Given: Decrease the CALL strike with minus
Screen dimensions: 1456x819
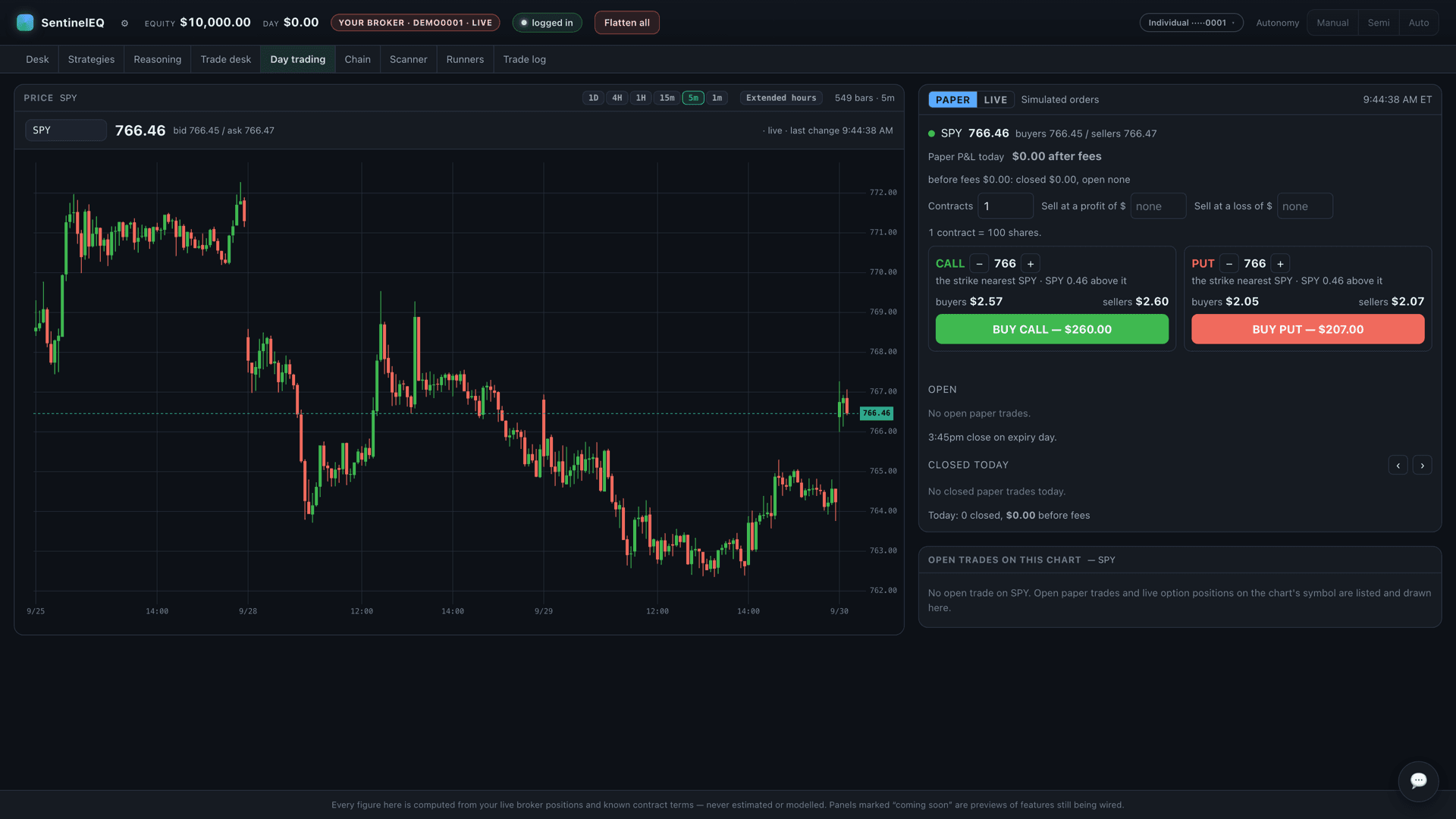Looking at the screenshot, I should (979, 264).
